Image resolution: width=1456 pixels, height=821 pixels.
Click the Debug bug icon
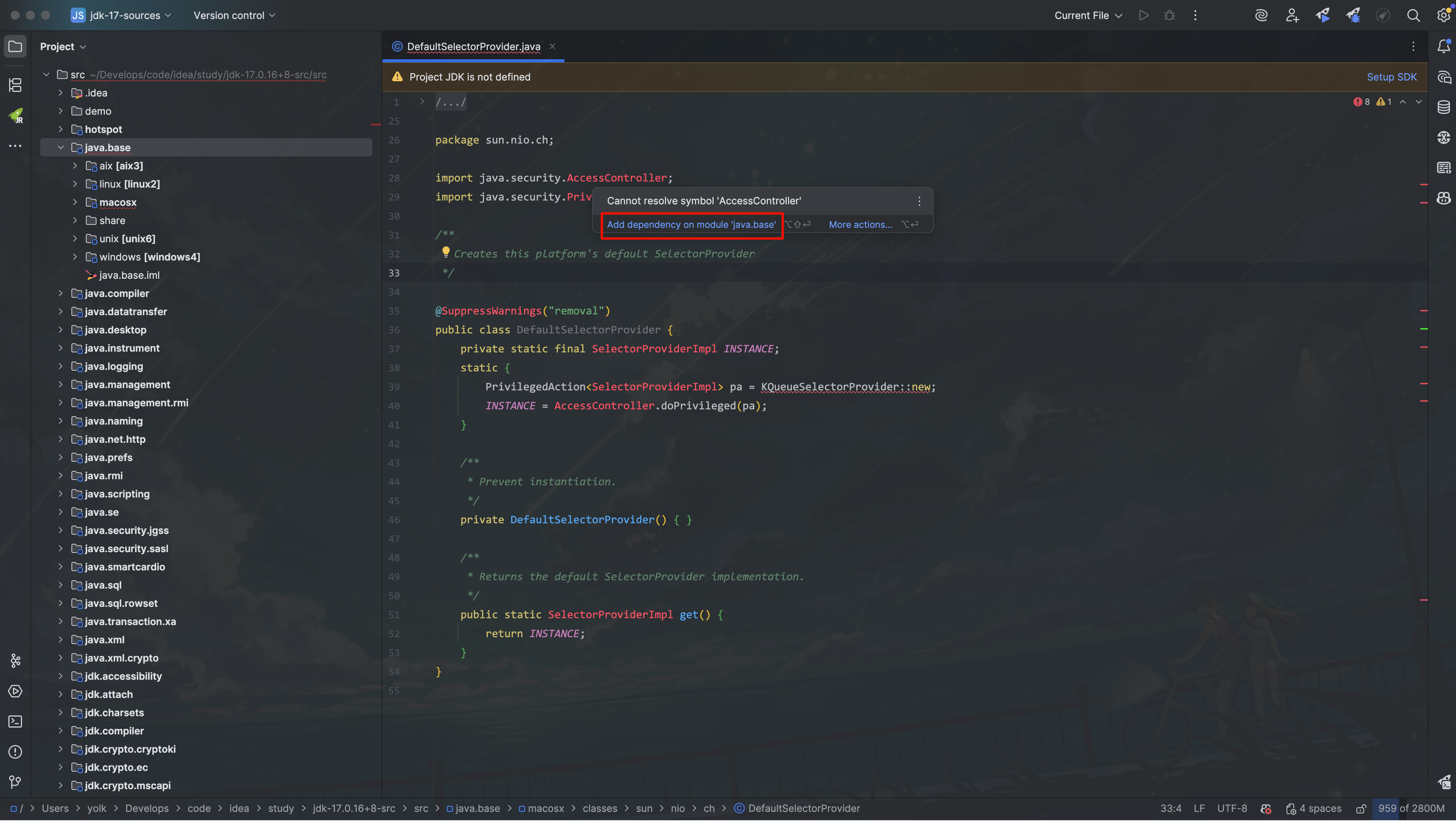(1170, 15)
